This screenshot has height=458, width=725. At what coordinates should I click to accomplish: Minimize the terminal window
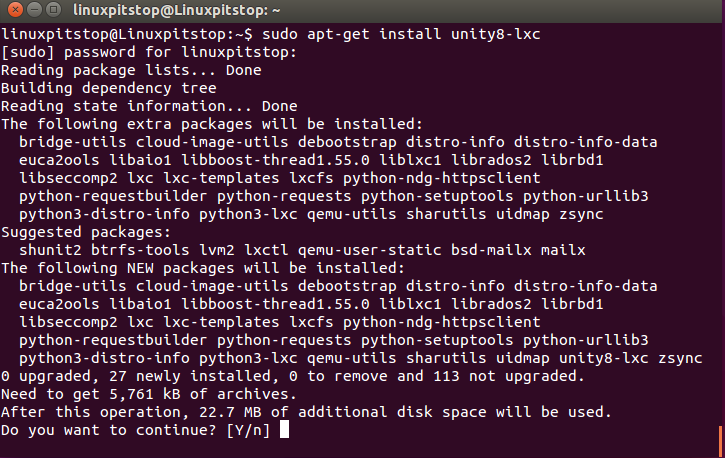coord(35,9)
